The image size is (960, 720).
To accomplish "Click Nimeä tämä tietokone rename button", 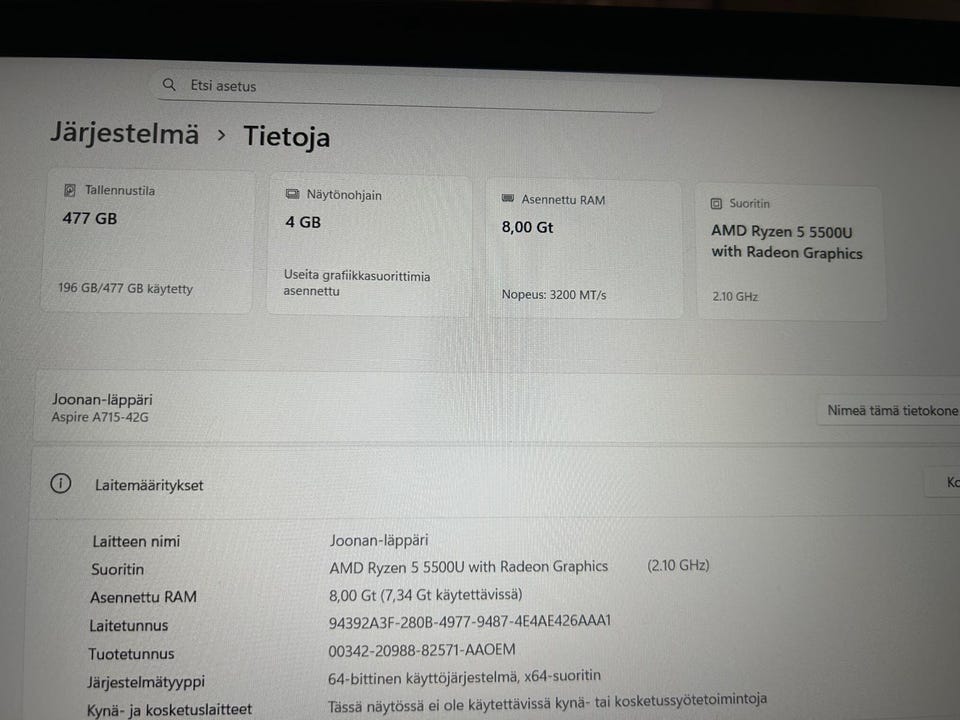I will [891, 410].
